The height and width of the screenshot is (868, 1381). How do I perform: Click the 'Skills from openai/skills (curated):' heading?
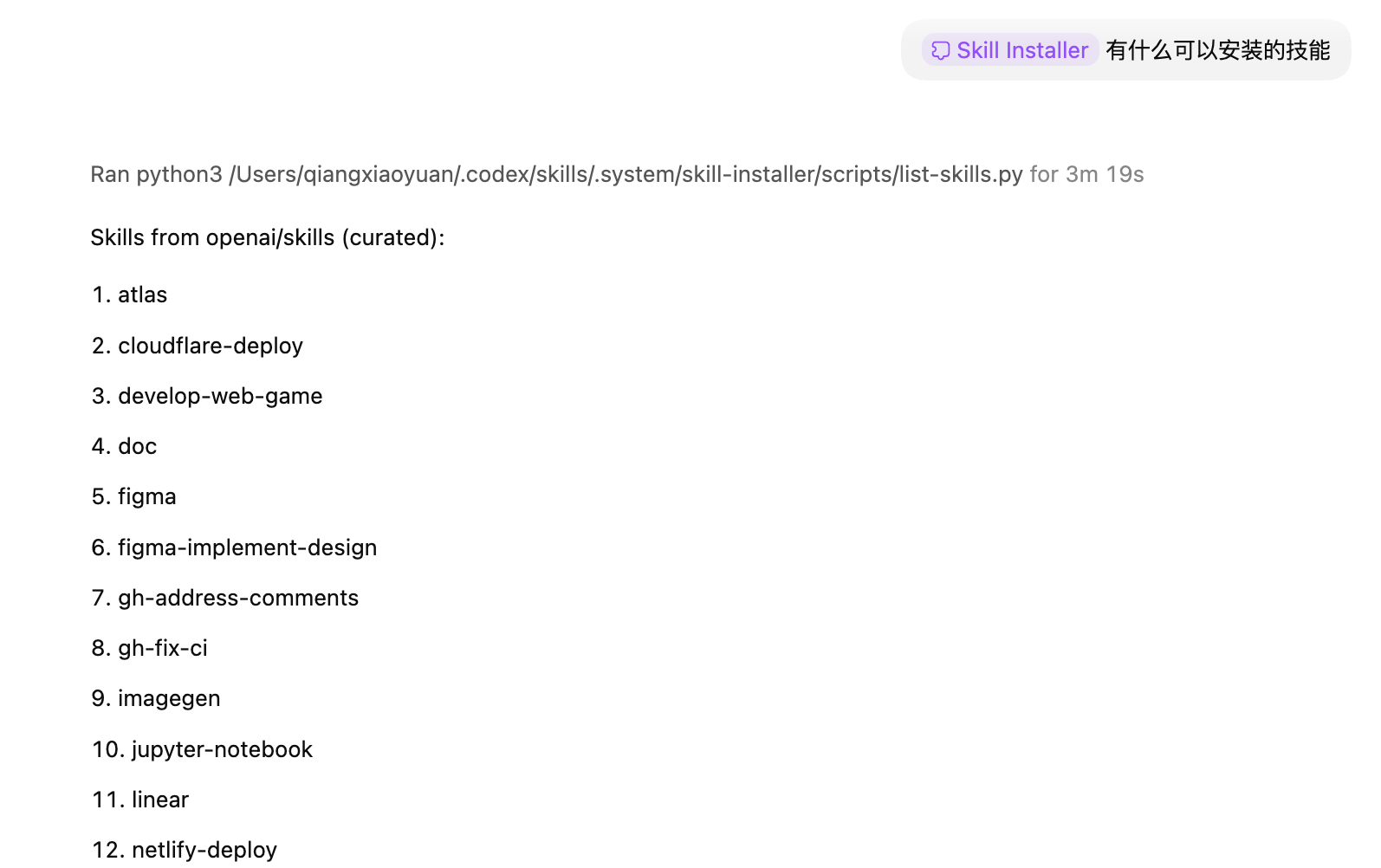268,237
